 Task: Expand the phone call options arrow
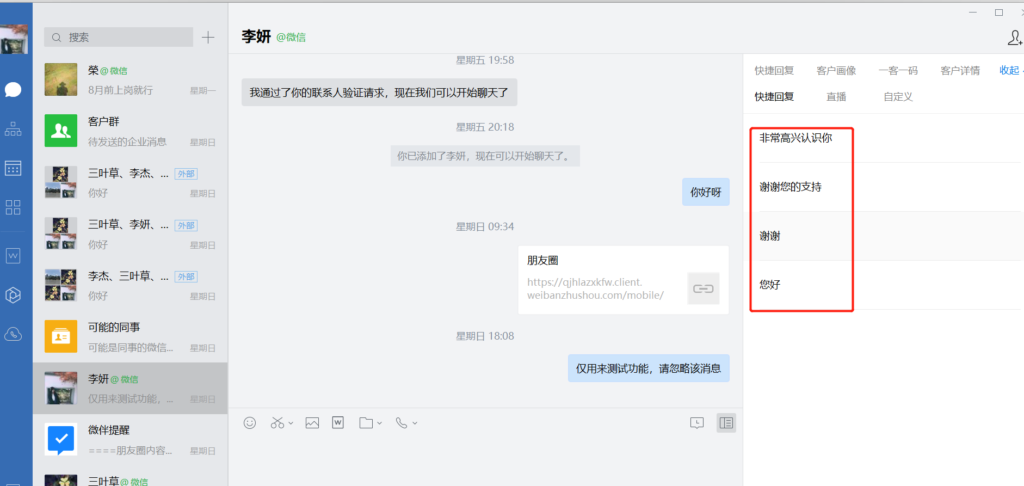click(415, 423)
